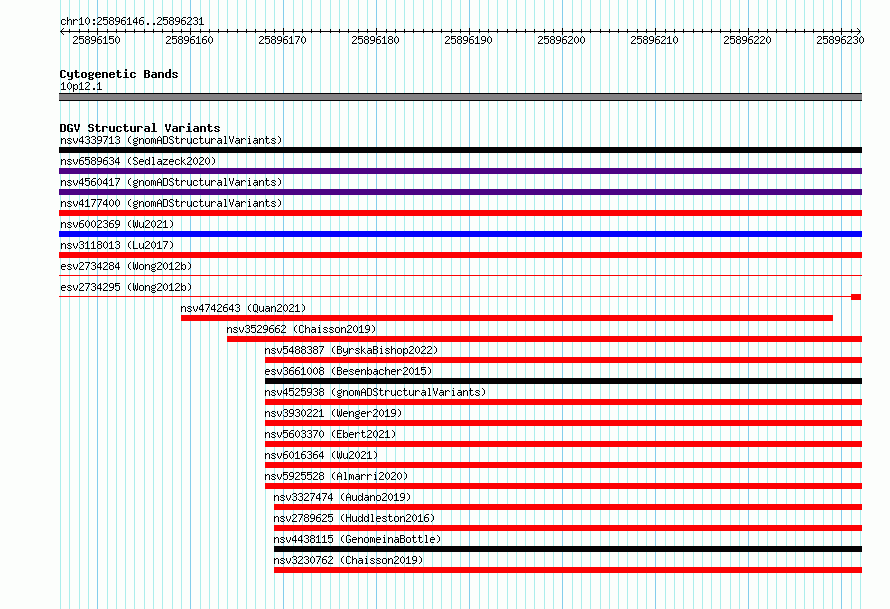Click the red bar under nsv3930221

564,423
